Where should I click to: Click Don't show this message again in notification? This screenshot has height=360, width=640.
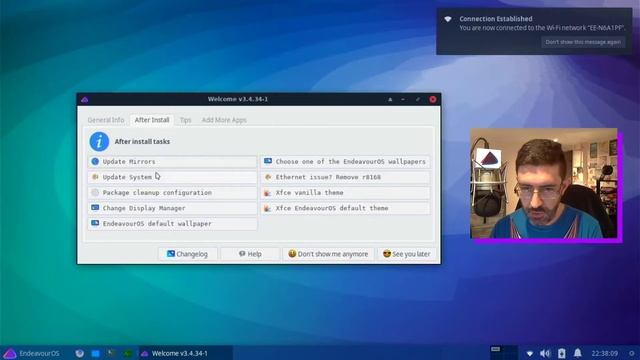[583, 42]
